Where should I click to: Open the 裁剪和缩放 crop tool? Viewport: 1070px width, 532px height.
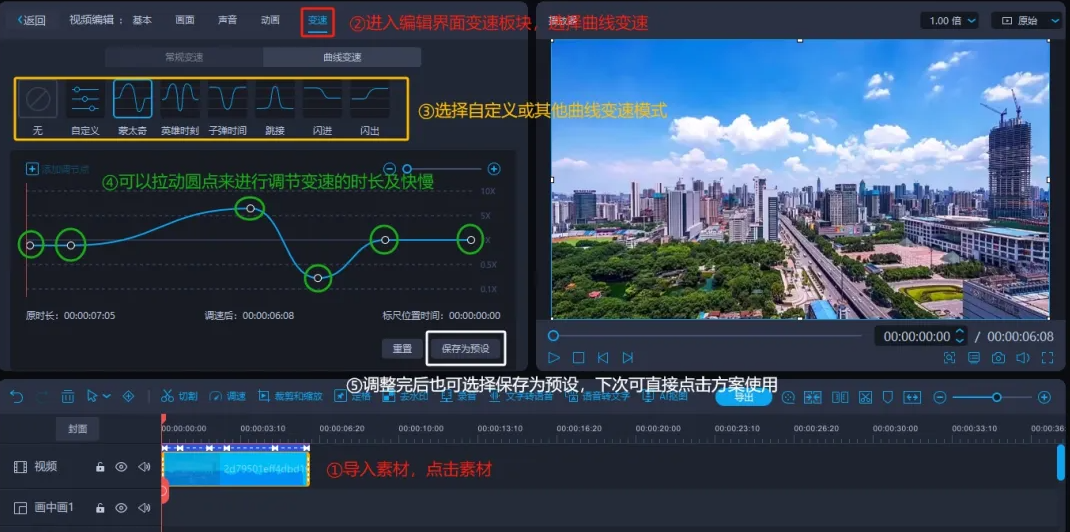pyautogui.click(x=291, y=396)
